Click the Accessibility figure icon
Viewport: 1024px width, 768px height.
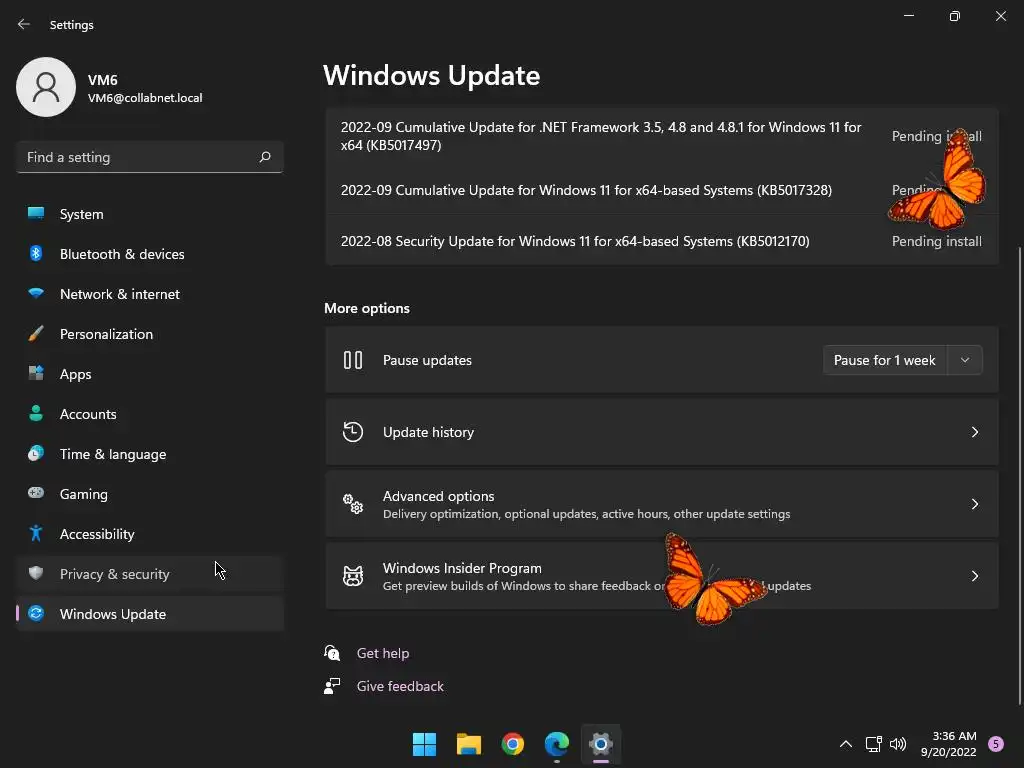point(36,534)
